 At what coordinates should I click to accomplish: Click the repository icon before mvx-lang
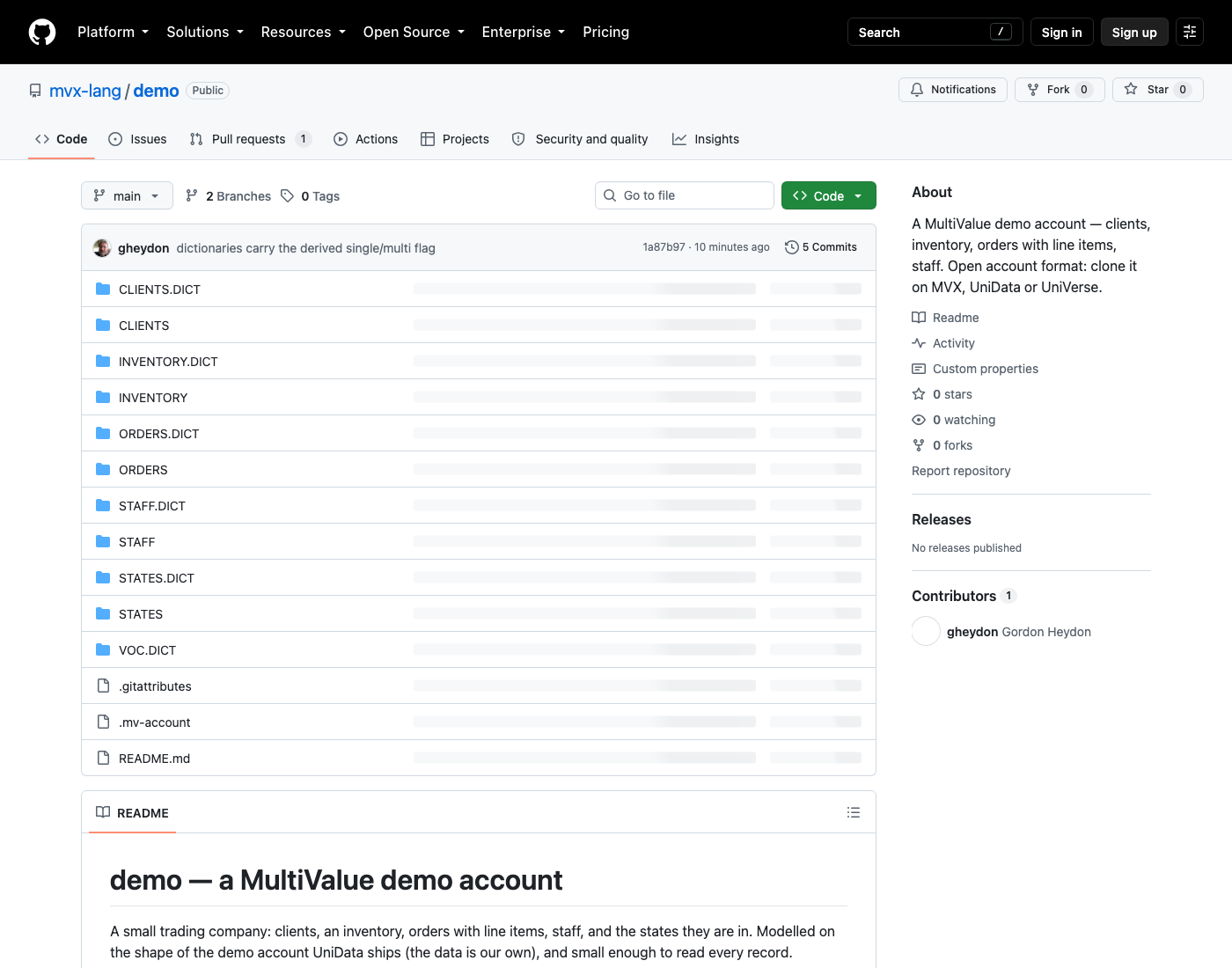coord(35,91)
